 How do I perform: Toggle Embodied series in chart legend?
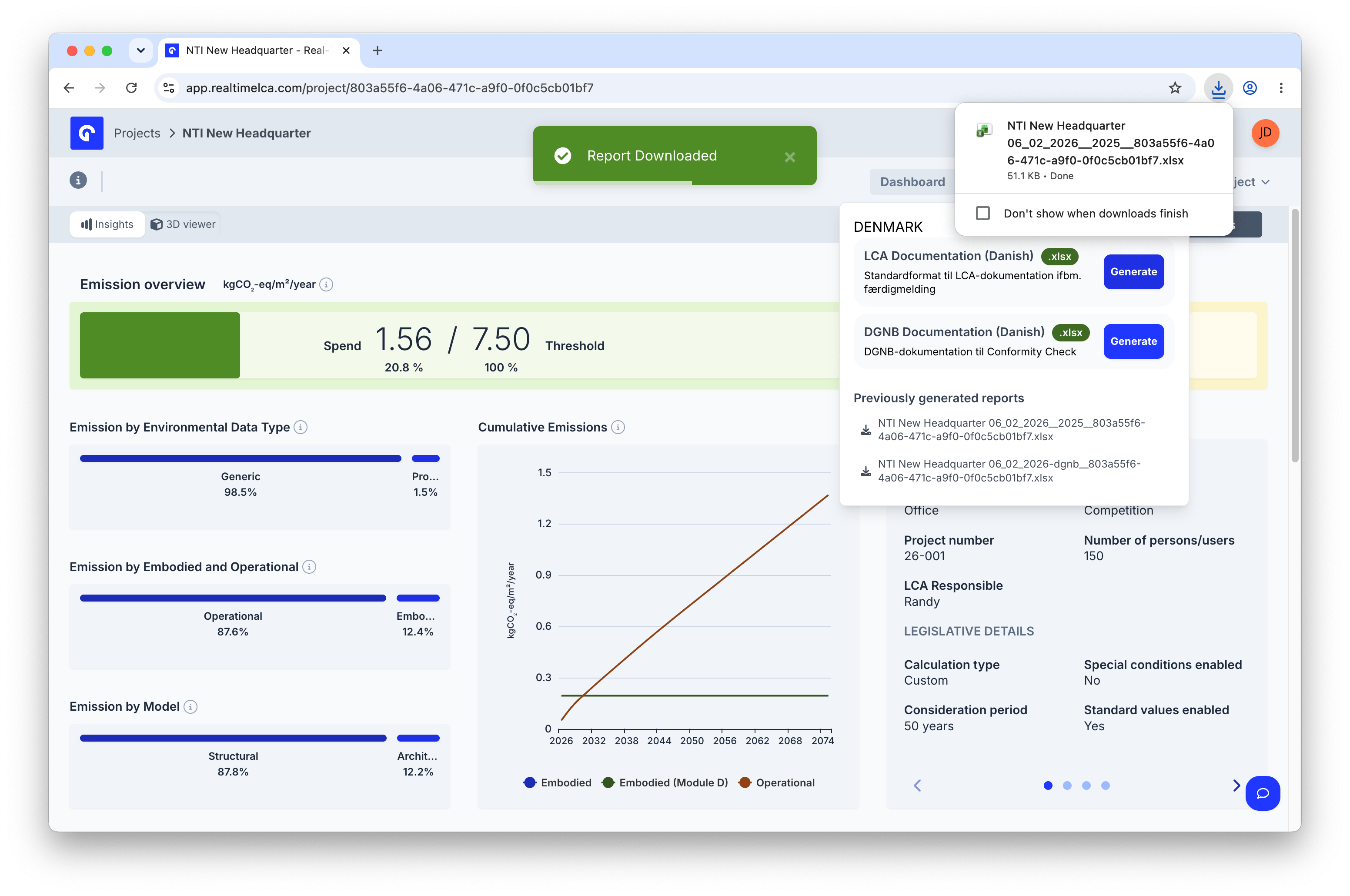[557, 783]
